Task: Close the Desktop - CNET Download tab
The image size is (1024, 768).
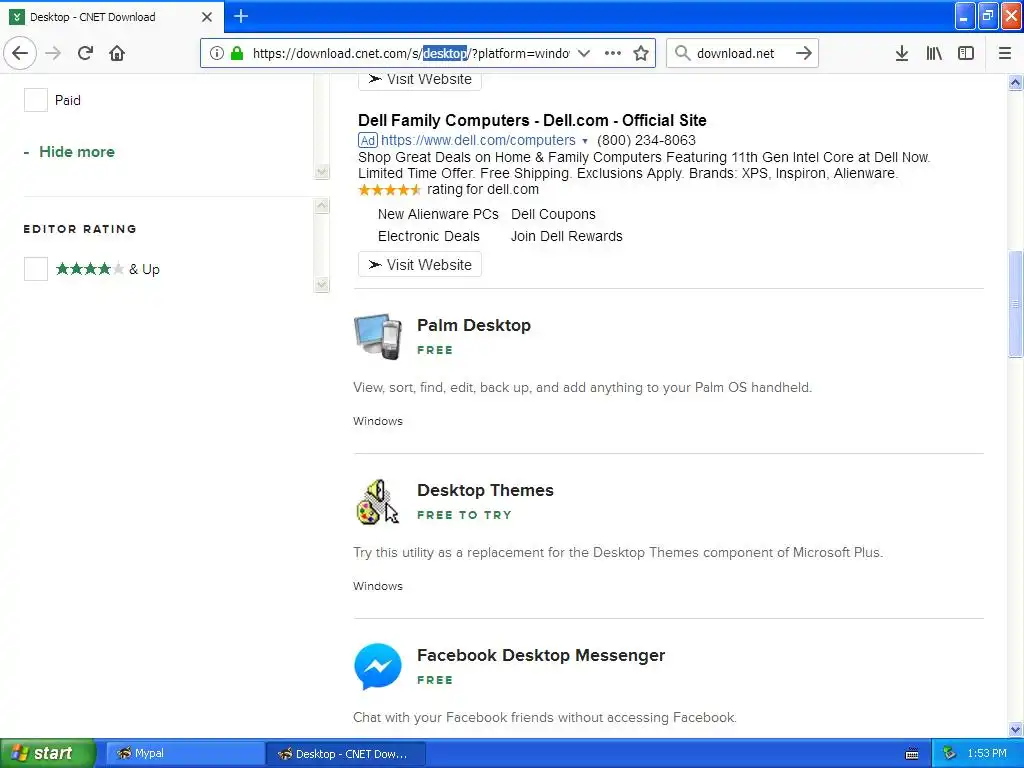Action: point(206,17)
